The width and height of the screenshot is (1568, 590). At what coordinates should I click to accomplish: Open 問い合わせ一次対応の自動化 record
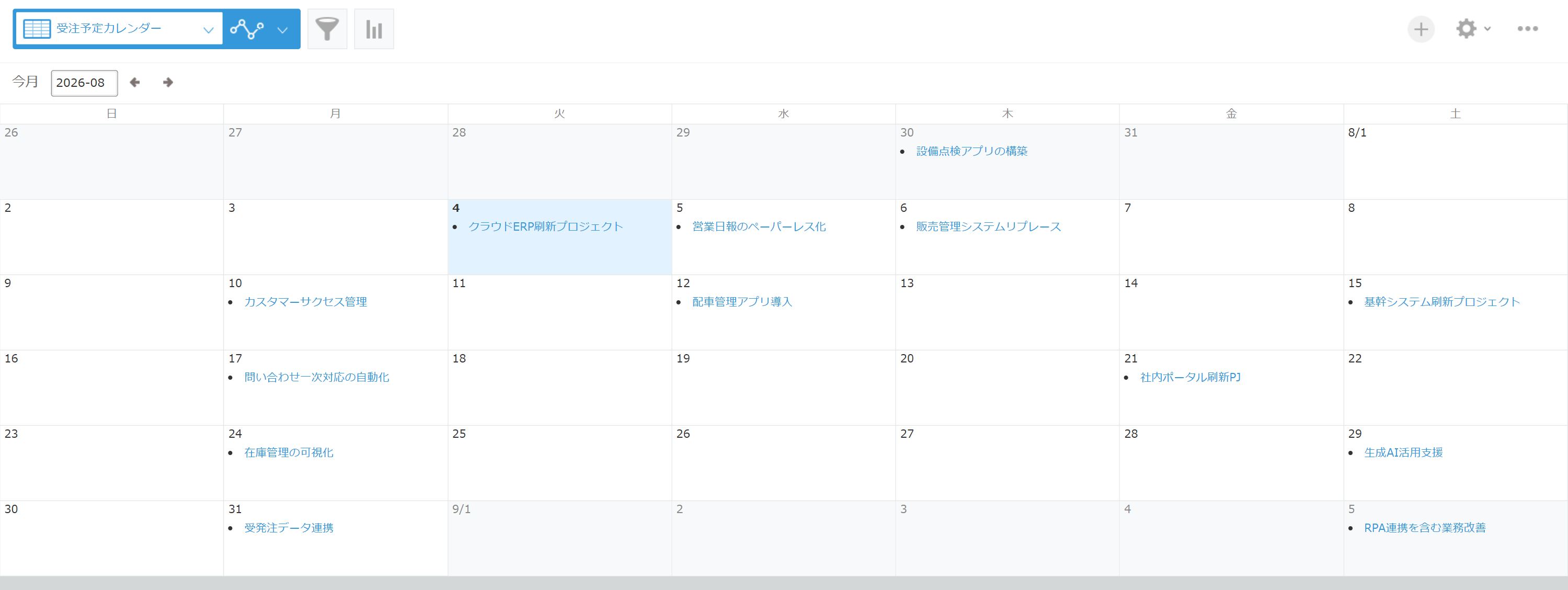click(316, 378)
